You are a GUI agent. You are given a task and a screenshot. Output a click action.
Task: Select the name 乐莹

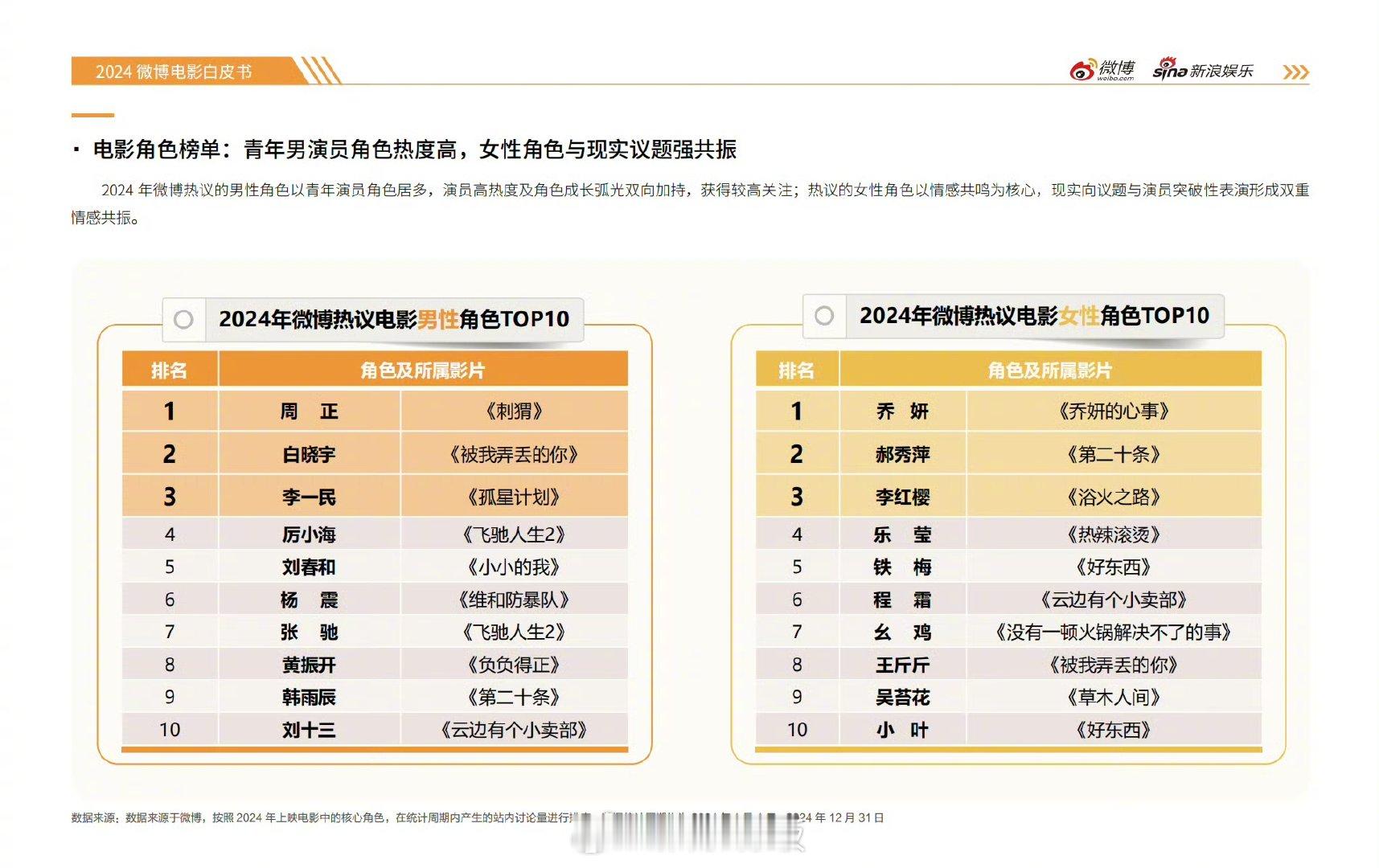coord(902,535)
